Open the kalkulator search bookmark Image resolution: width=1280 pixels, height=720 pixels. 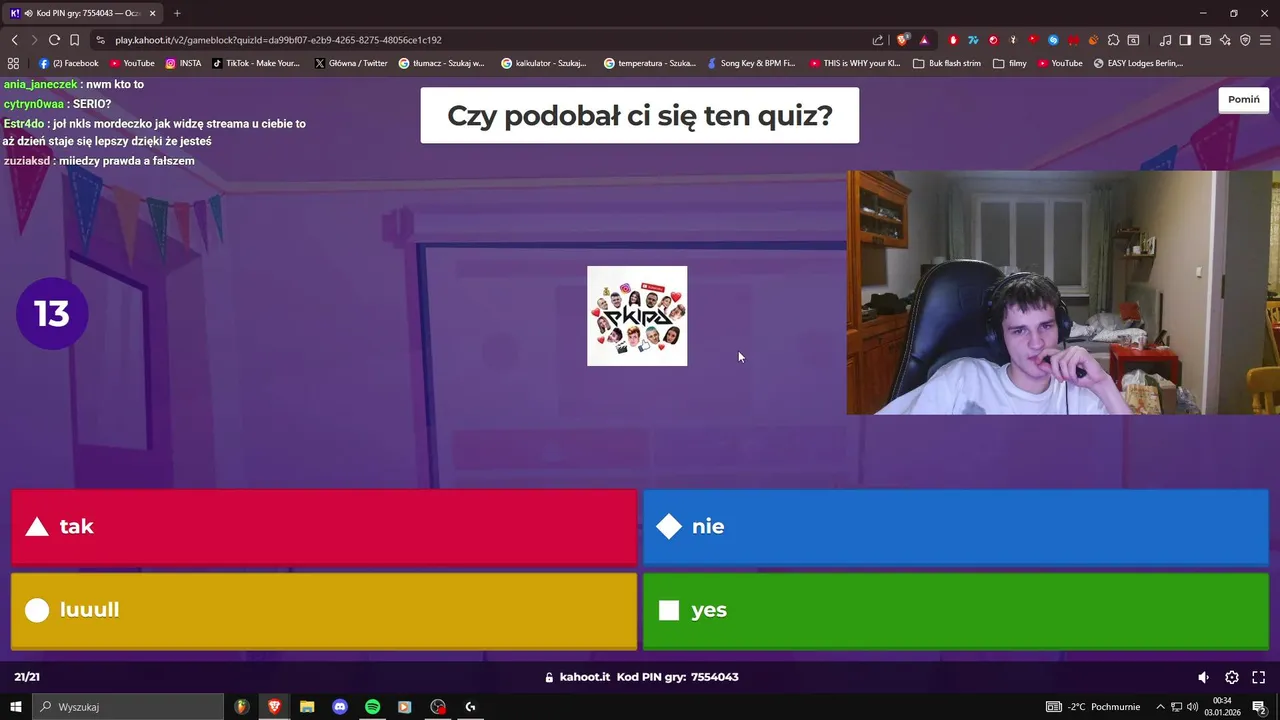point(545,63)
